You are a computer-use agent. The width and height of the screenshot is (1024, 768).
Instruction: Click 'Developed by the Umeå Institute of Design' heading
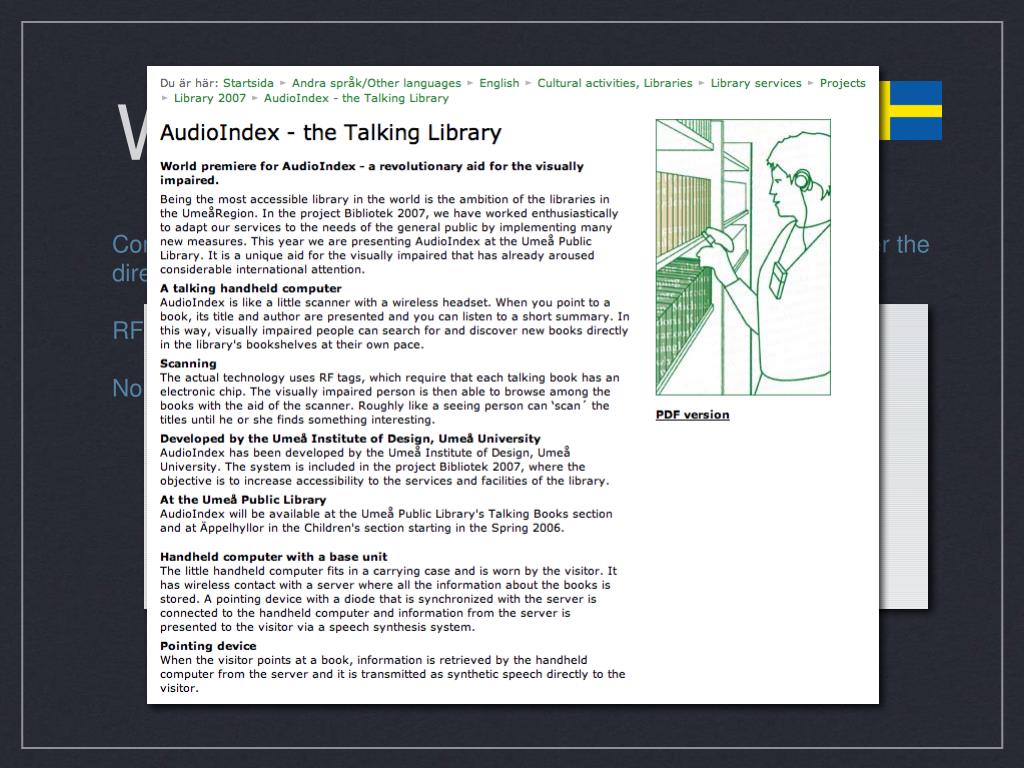[350, 438]
